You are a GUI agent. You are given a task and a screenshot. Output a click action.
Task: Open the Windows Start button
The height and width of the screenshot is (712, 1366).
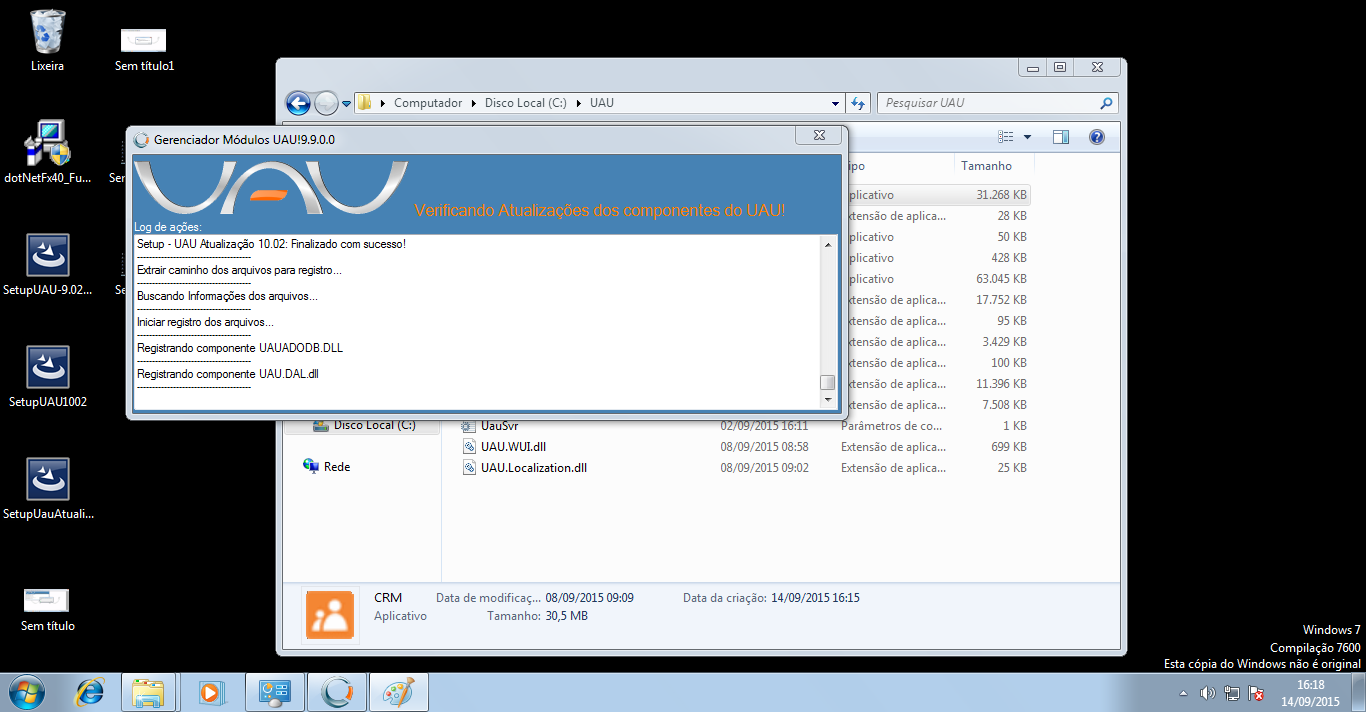[x=25, y=691]
